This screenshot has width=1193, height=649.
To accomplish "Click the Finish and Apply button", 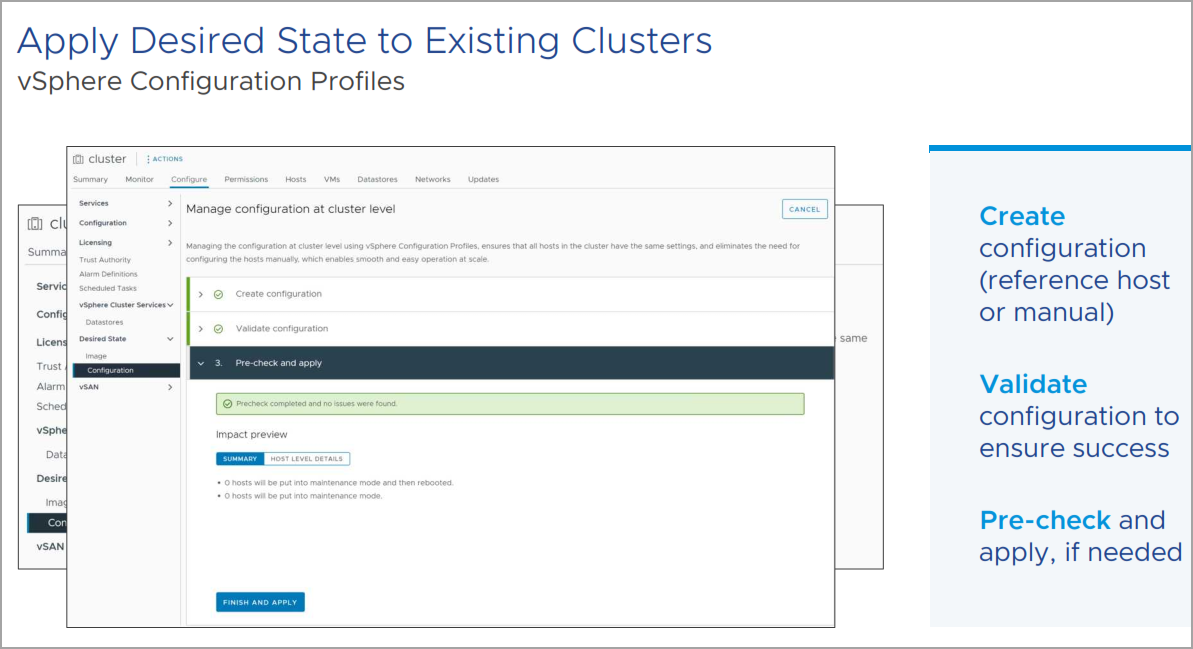I will (x=260, y=602).
